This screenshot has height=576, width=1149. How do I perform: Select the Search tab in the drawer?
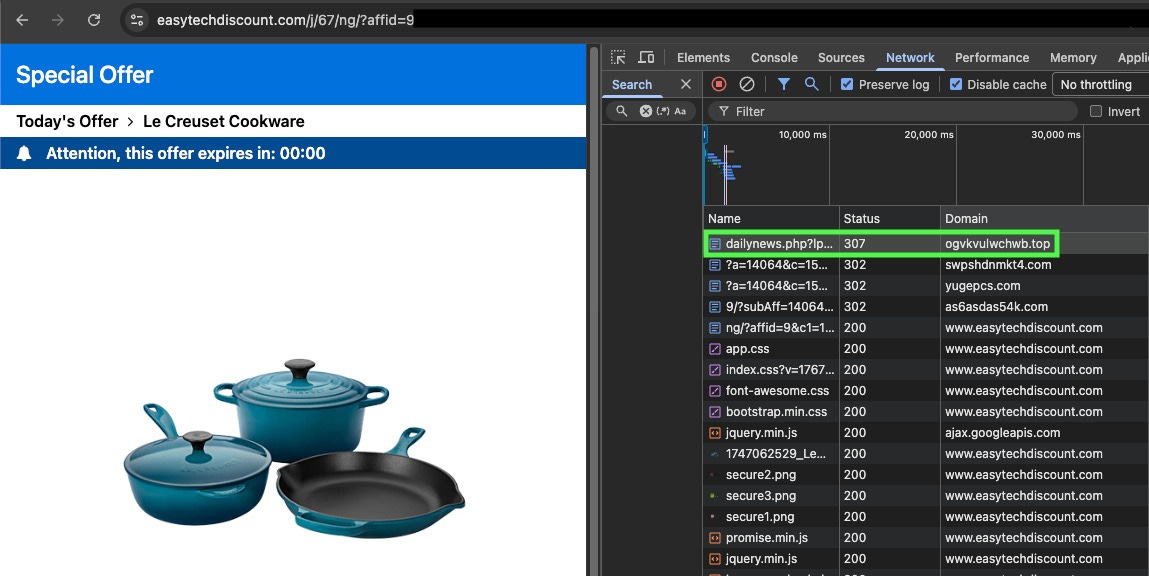pos(632,84)
